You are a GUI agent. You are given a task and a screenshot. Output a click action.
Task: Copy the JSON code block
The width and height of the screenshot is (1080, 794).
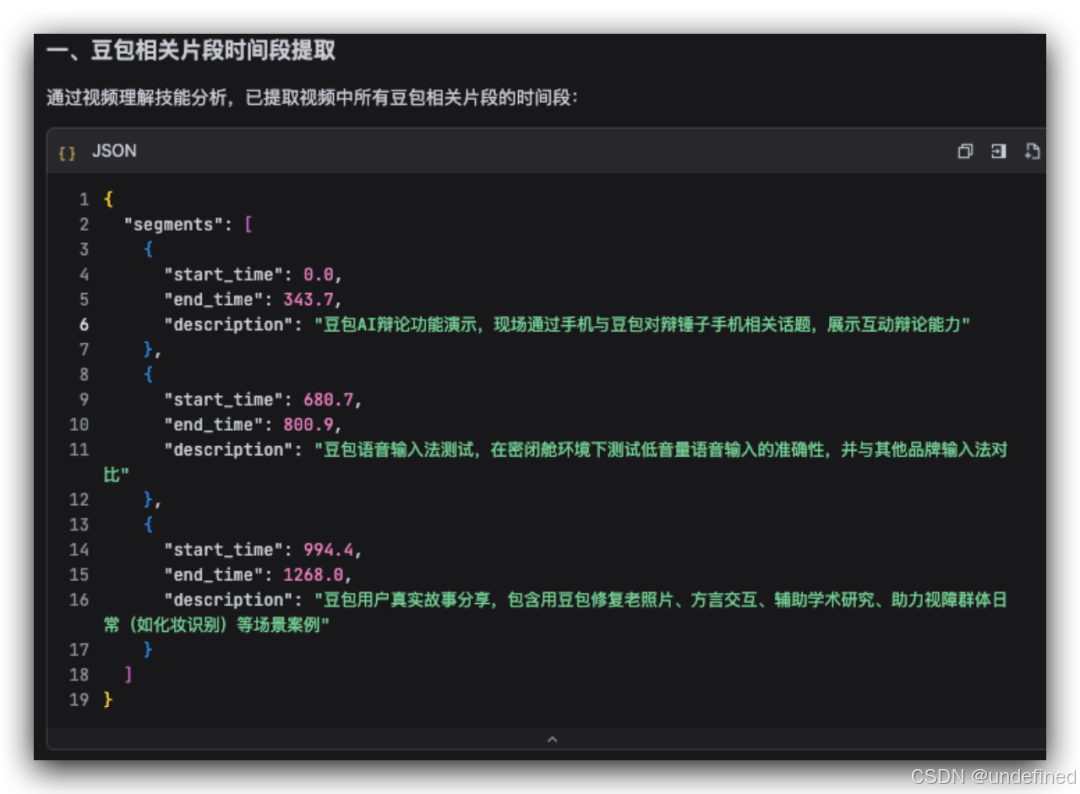point(965,151)
